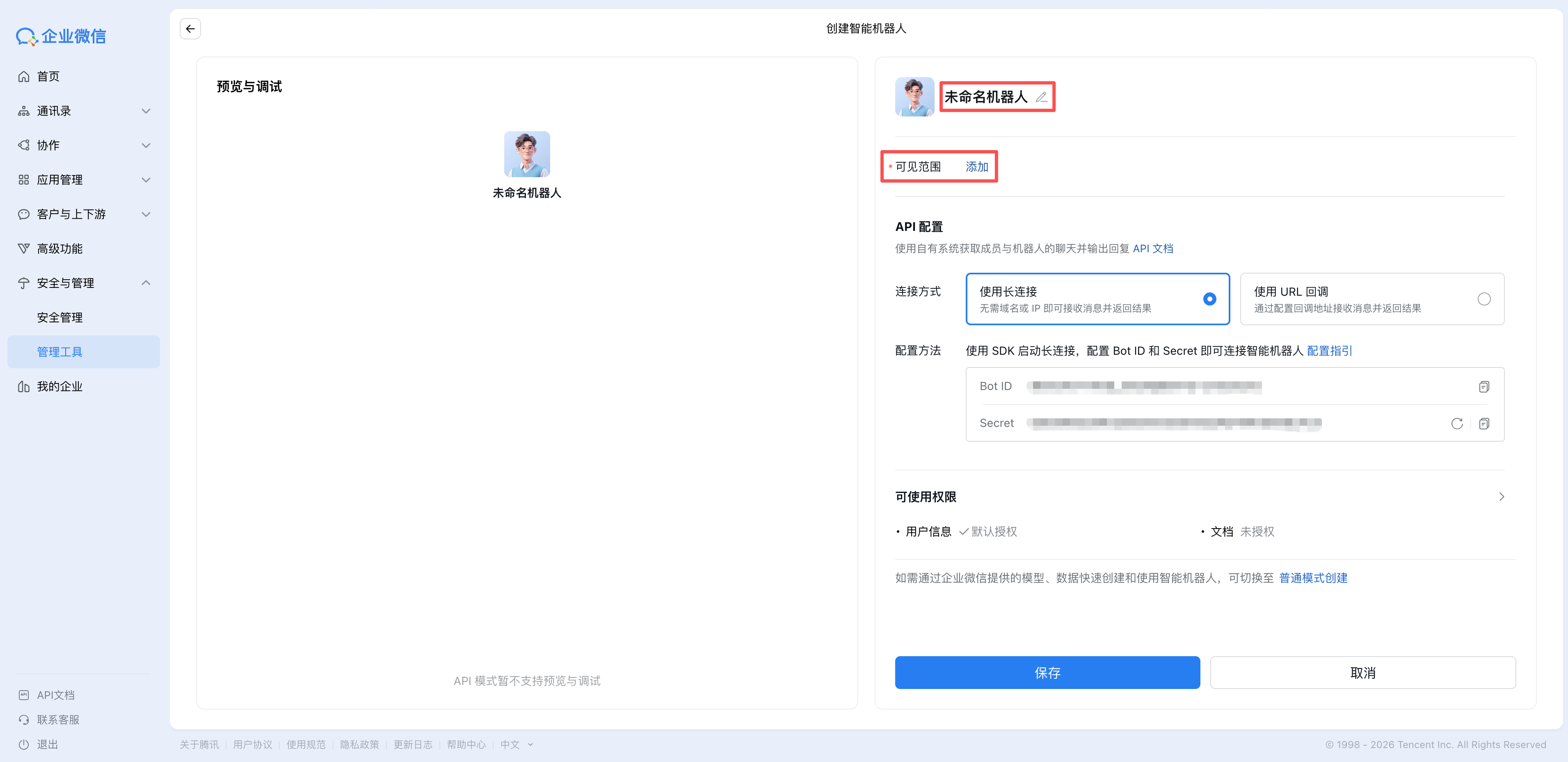This screenshot has width=1568, height=762.
Task: Expand 可使用权限 chevron arrow
Action: pyautogui.click(x=1501, y=497)
